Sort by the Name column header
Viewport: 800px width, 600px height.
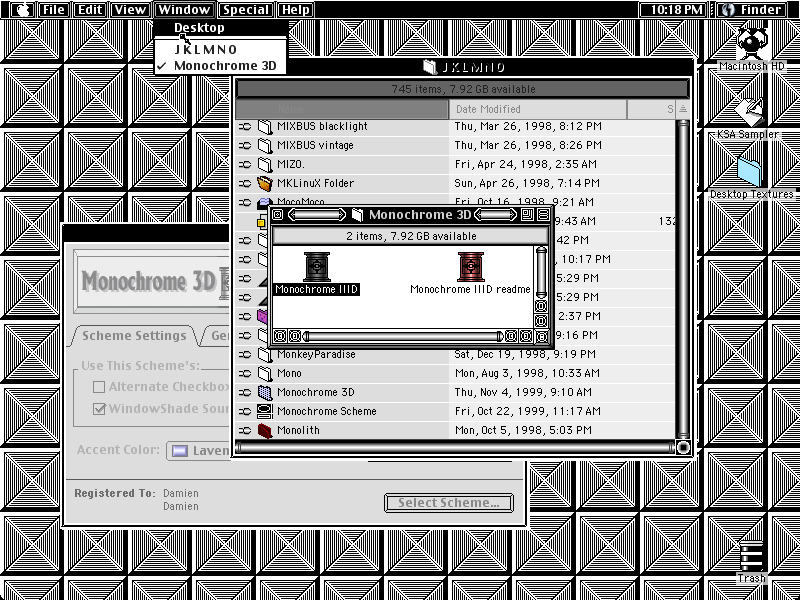pos(342,109)
